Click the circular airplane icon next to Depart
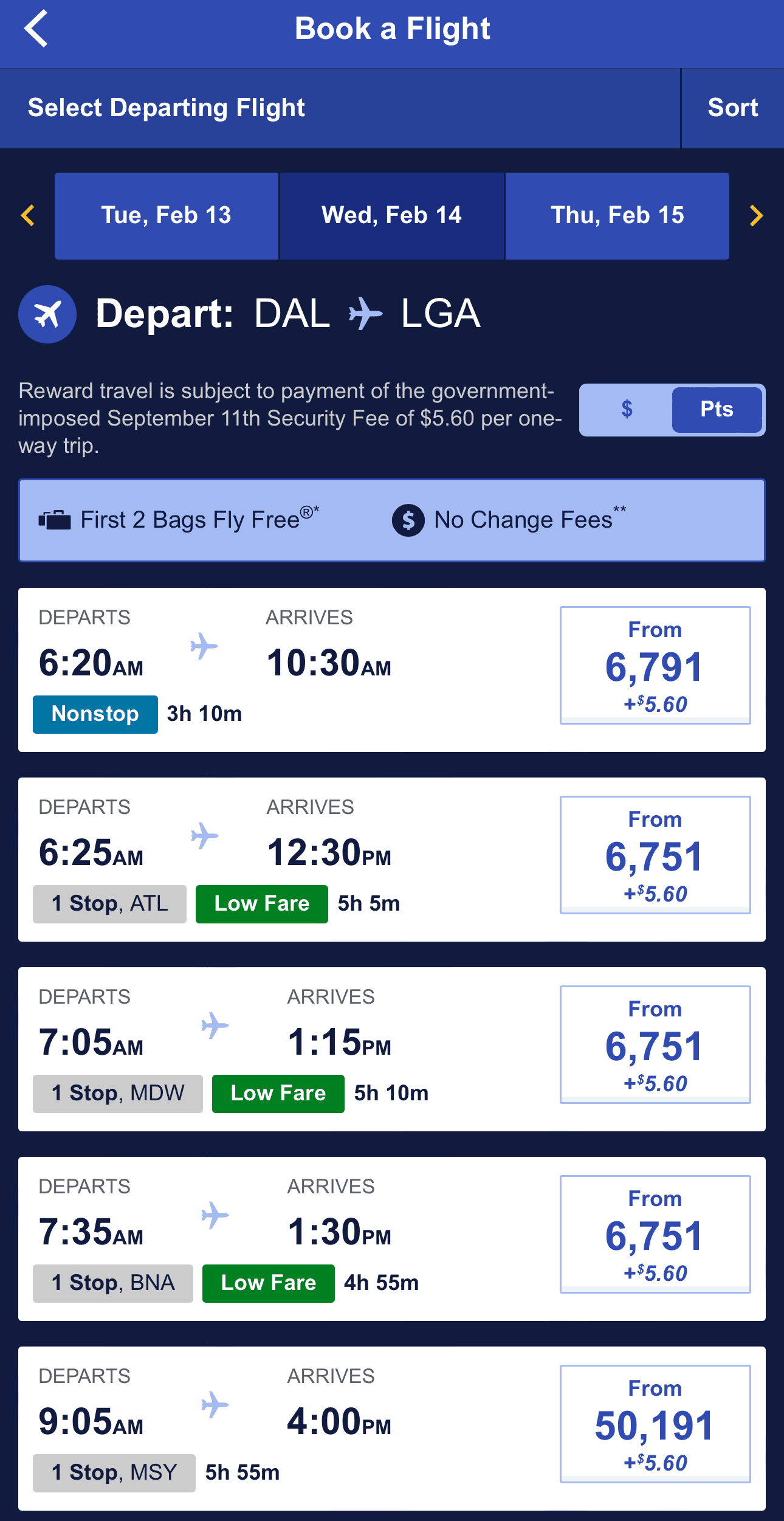 [47, 314]
